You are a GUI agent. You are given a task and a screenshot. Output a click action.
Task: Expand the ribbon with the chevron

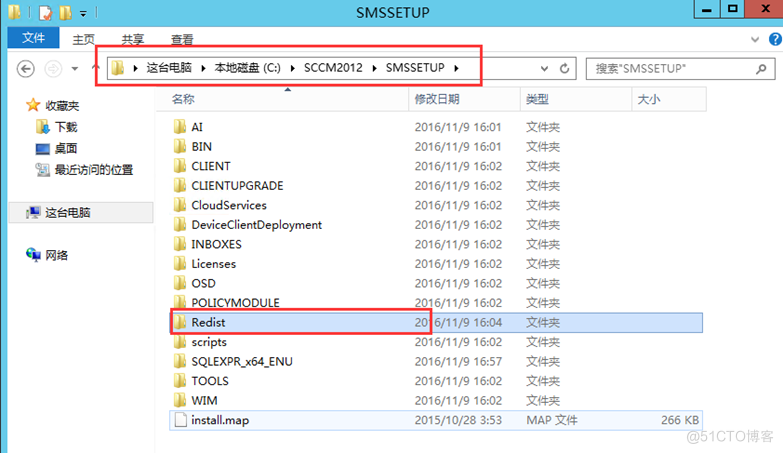[x=755, y=39]
